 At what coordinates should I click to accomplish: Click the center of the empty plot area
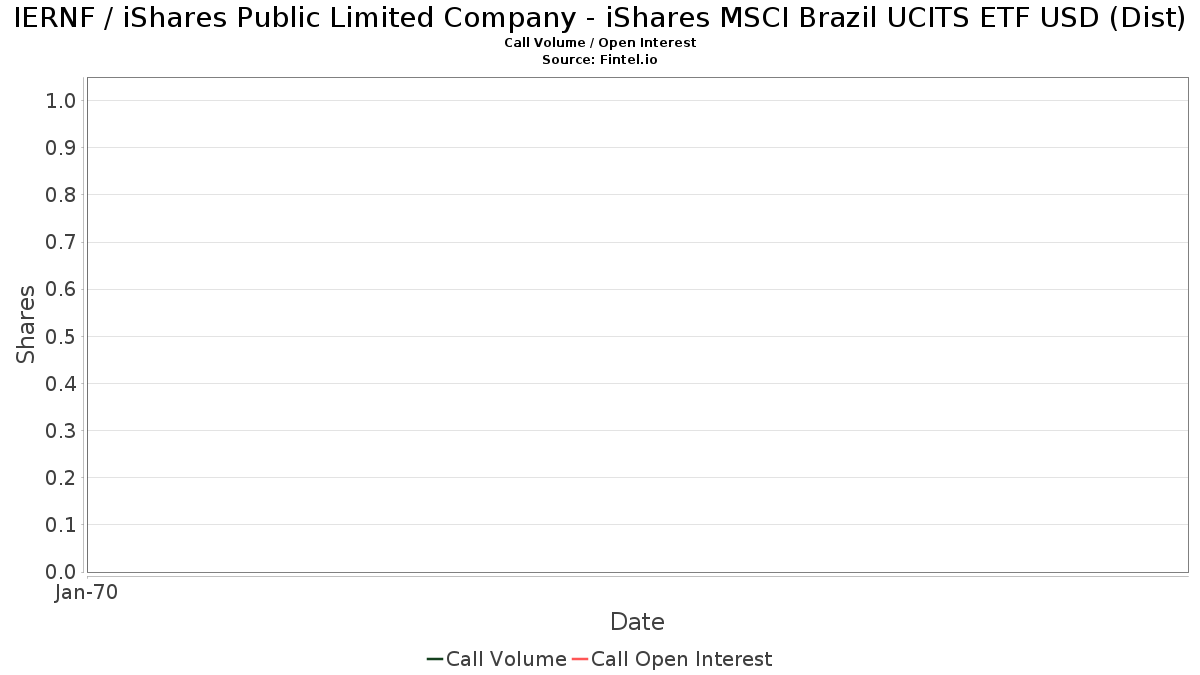pyautogui.click(x=637, y=324)
